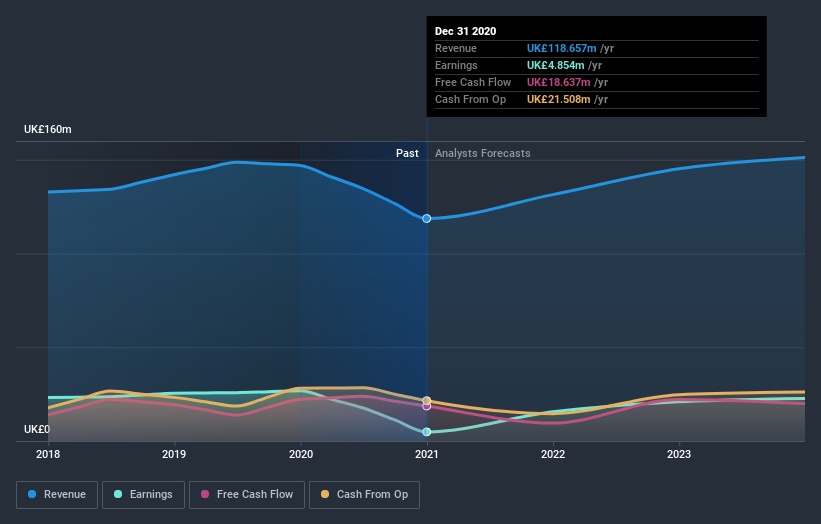Toggle the Earnings series legend button
The width and height of the screenshot is (821, 524).
[x=143, y=495]
